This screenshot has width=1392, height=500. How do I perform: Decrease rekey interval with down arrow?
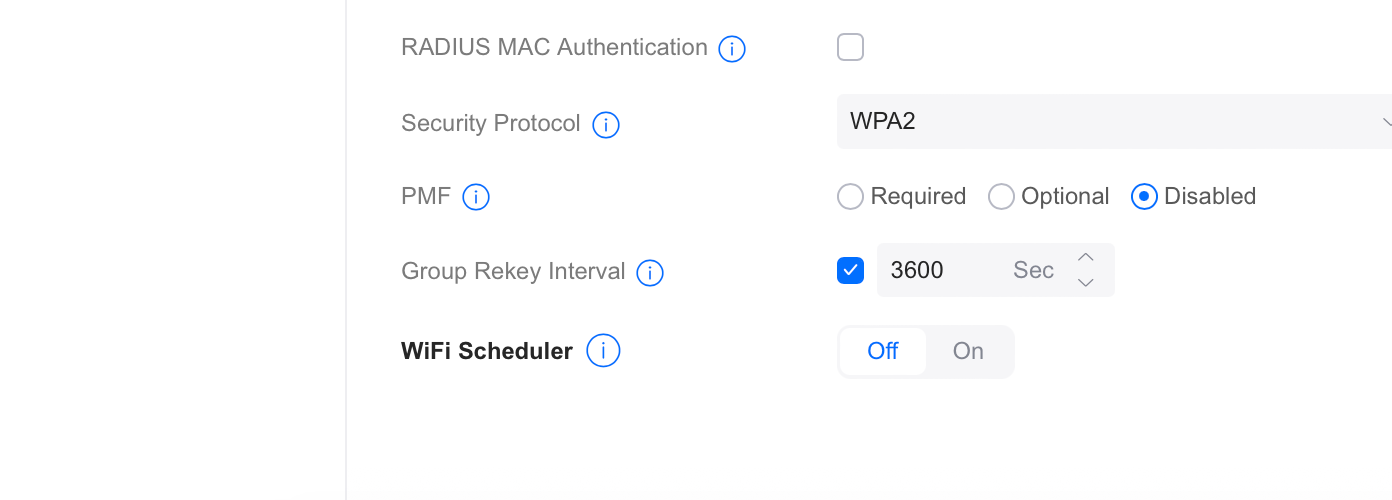click(x=1085, y=283)
